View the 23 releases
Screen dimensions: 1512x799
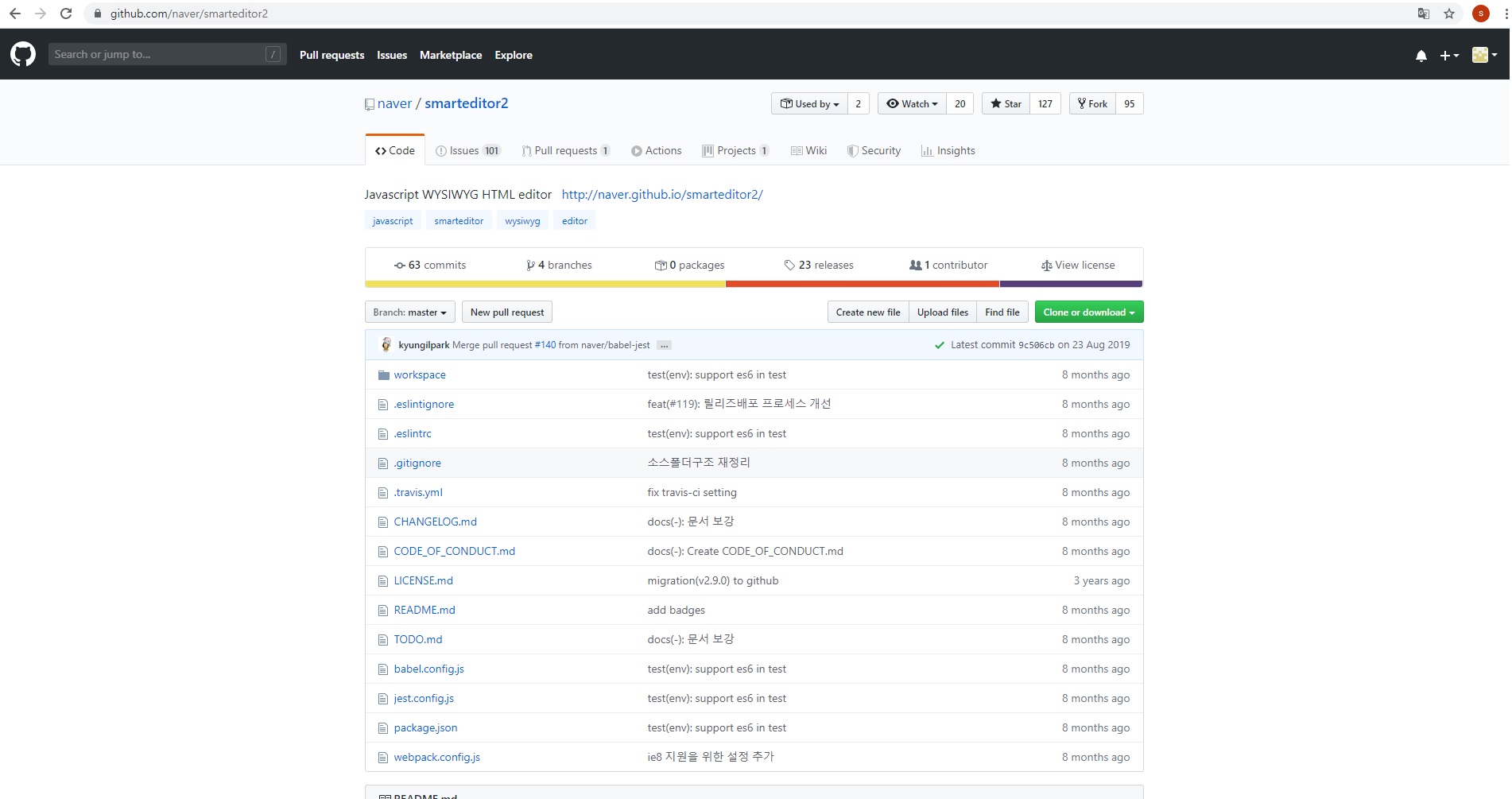click(819, 266)
